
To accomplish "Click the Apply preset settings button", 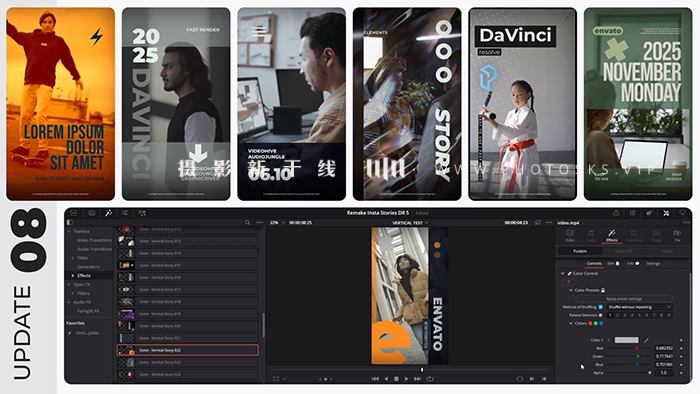I will pos(624,299).
